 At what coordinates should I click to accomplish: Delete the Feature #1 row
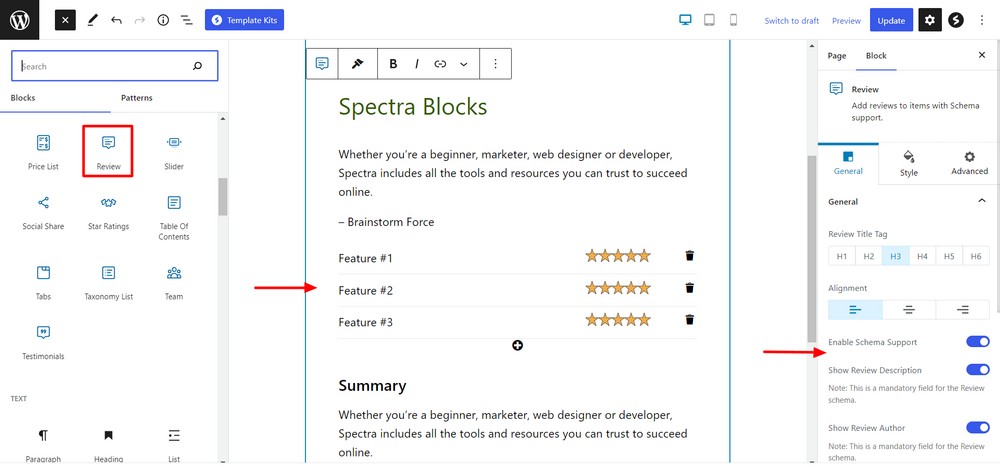click(689, 256)
